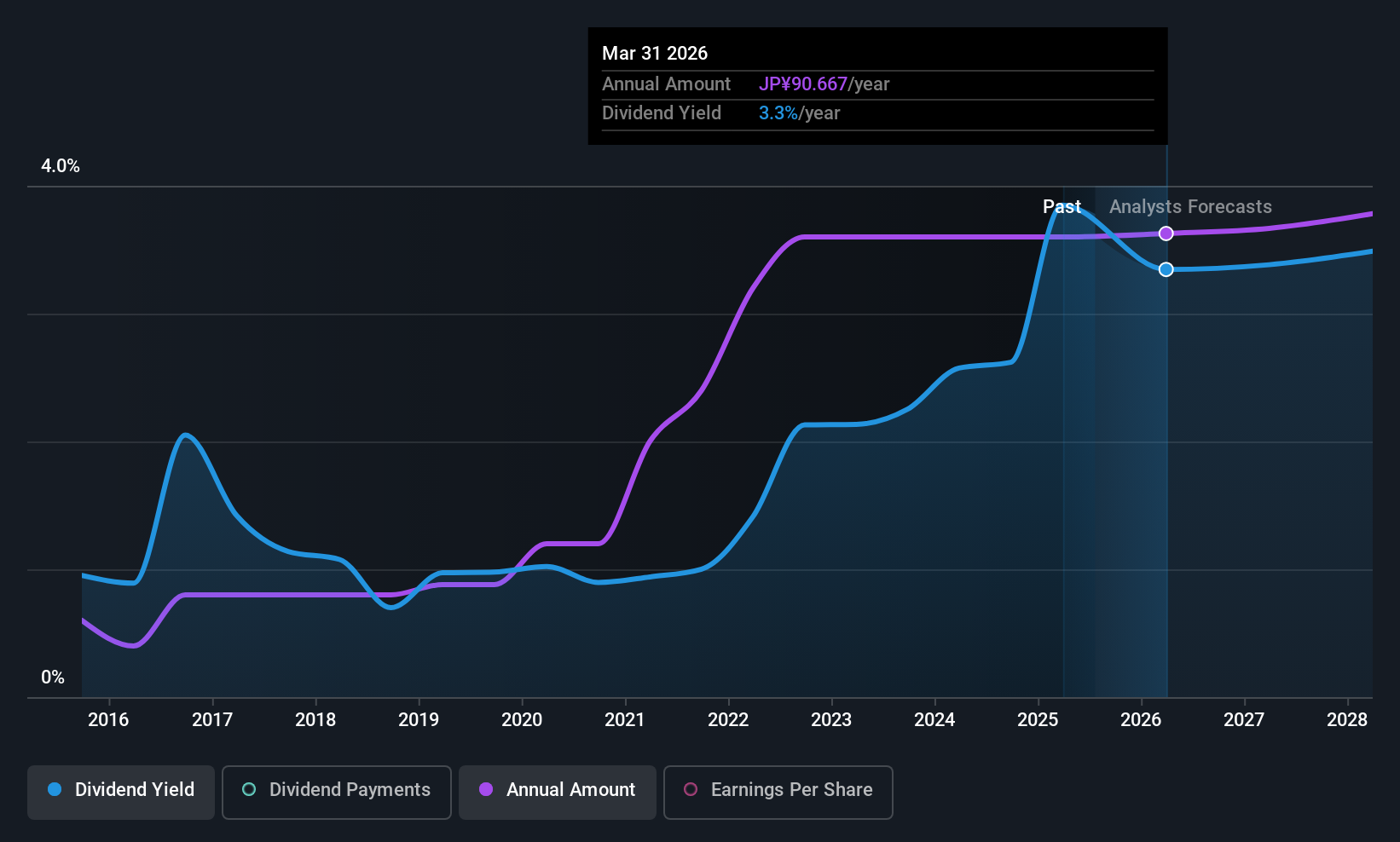
Task: Toggle the Annual Amount legend series
Action: (x=558, y=792)
